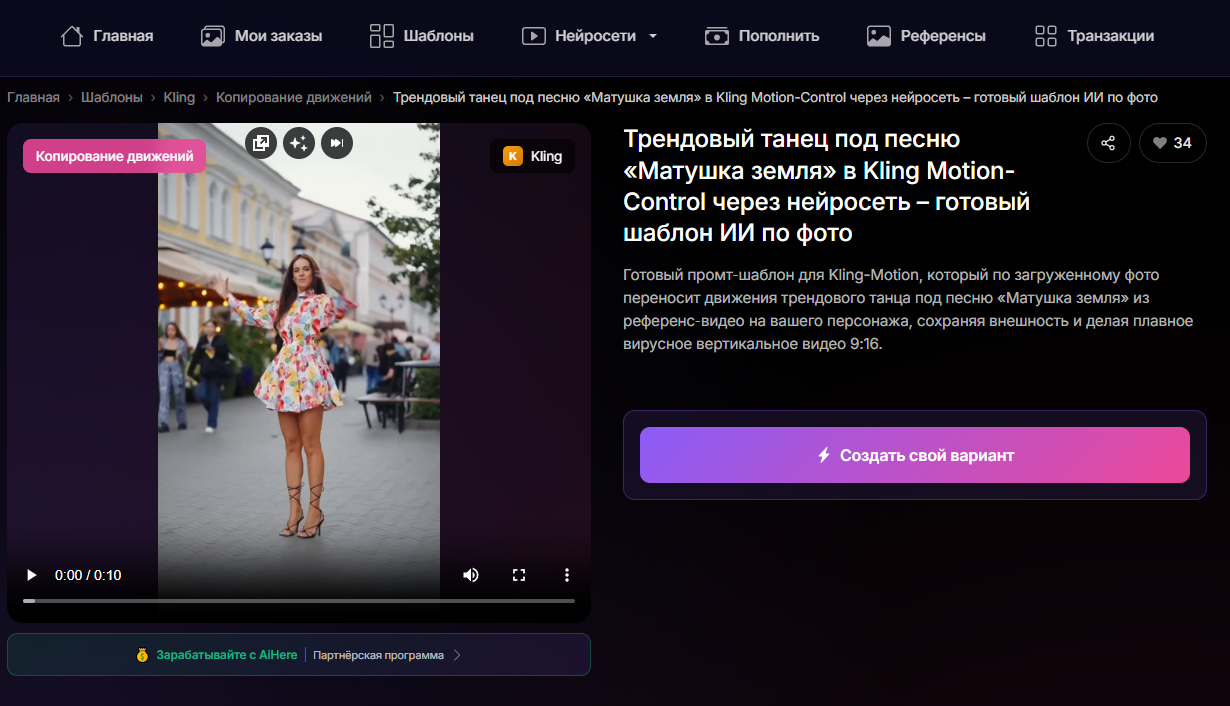Mute the video via the speaker icon

[470, 575]
